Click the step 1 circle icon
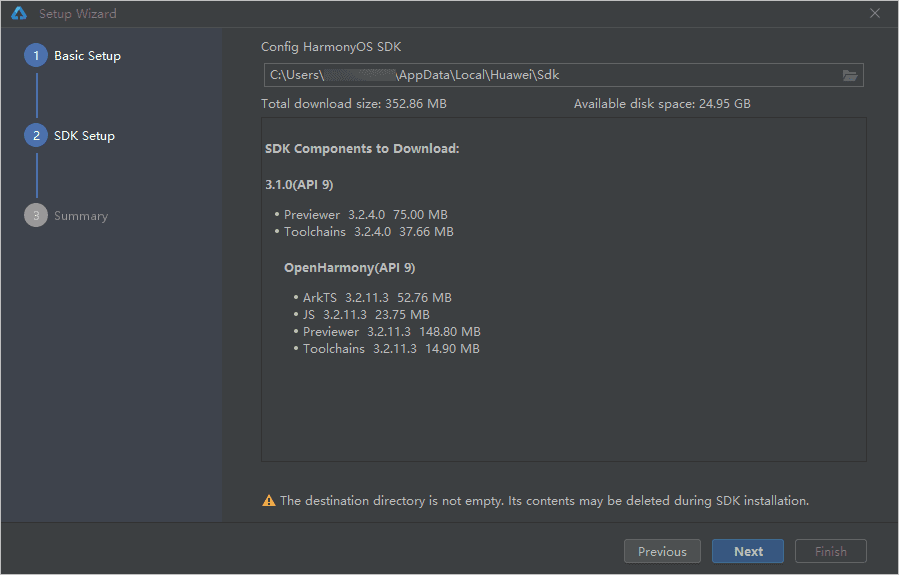 click(36, 56)
